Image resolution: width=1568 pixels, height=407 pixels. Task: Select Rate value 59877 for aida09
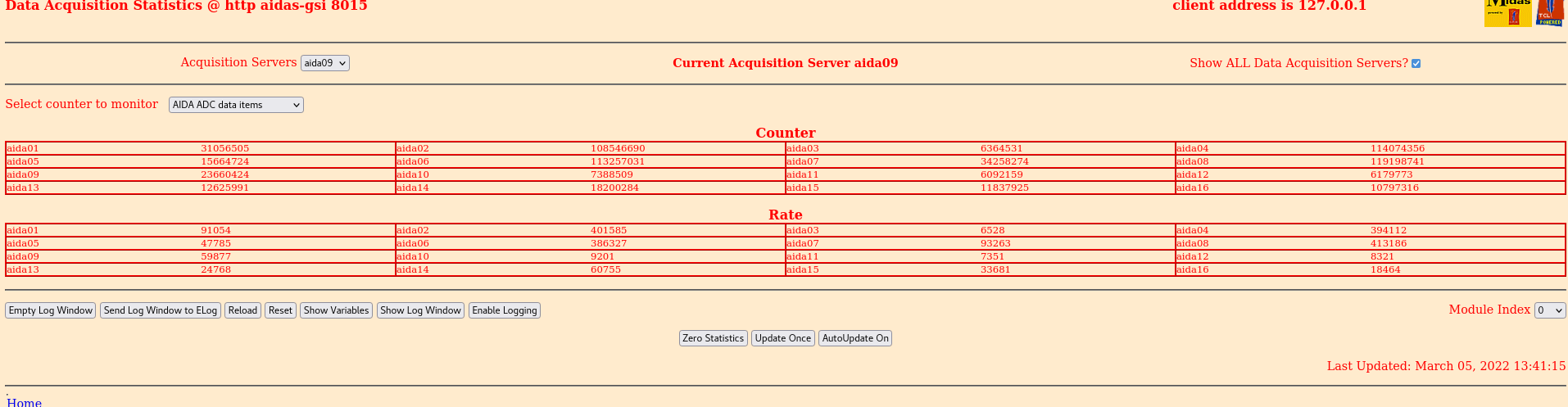(x=216, y=256)
